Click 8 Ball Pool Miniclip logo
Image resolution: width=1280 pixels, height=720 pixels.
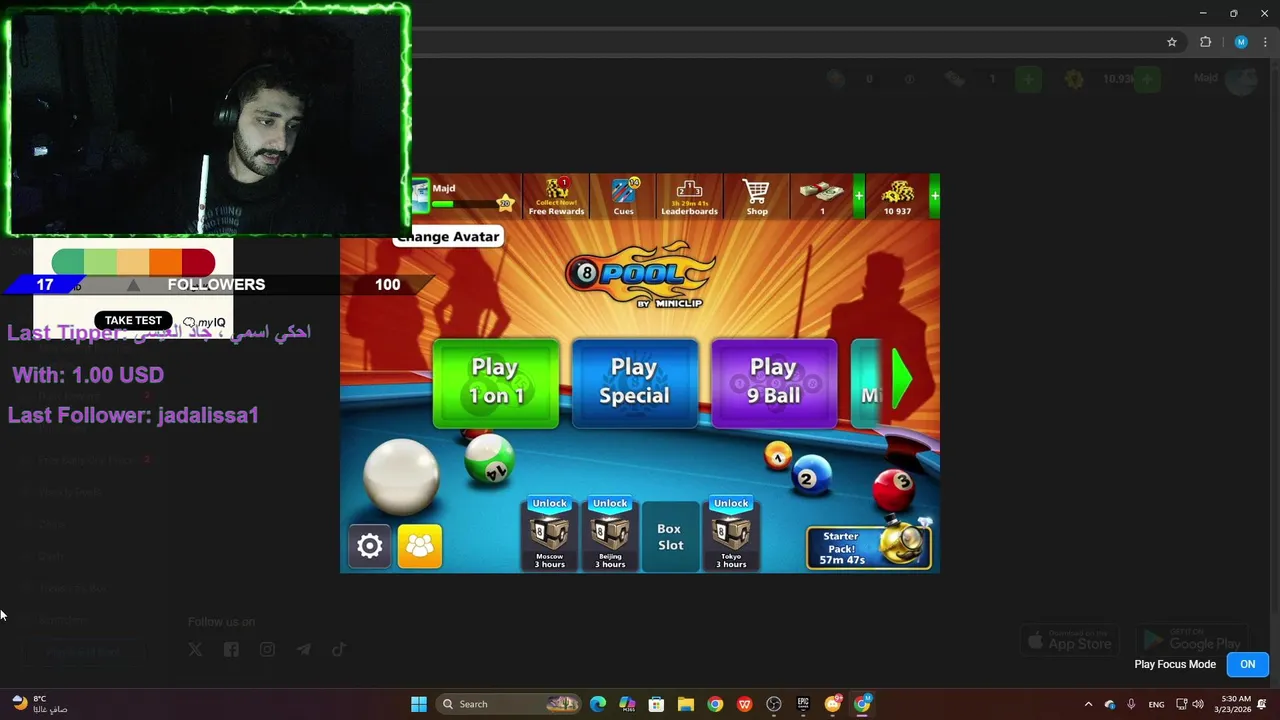click(x=641, y=277)
